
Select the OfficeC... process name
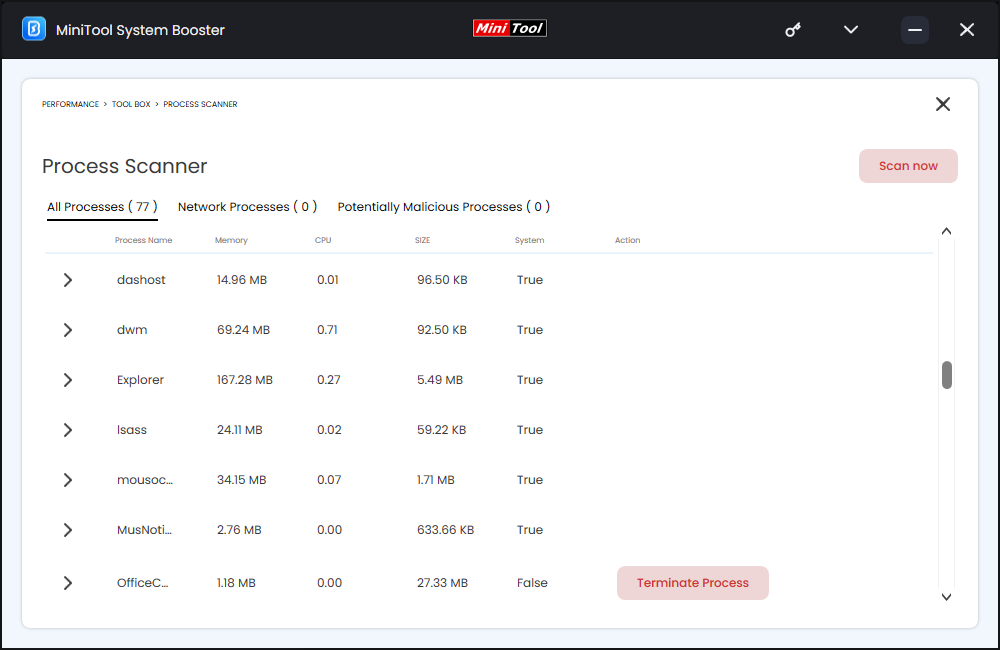click(x=142, y=582)
